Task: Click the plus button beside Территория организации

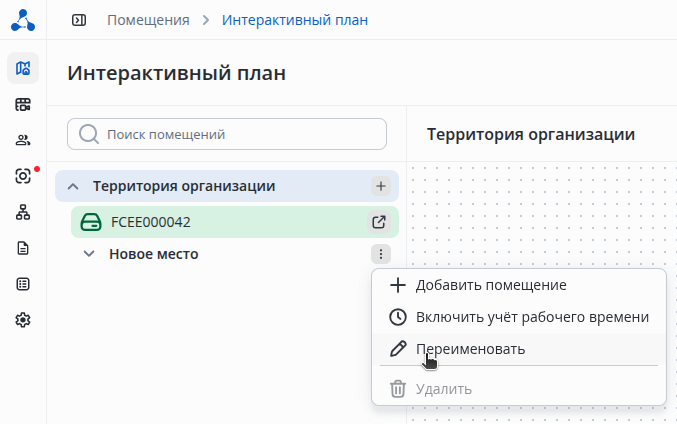Action: pos(380,186)
